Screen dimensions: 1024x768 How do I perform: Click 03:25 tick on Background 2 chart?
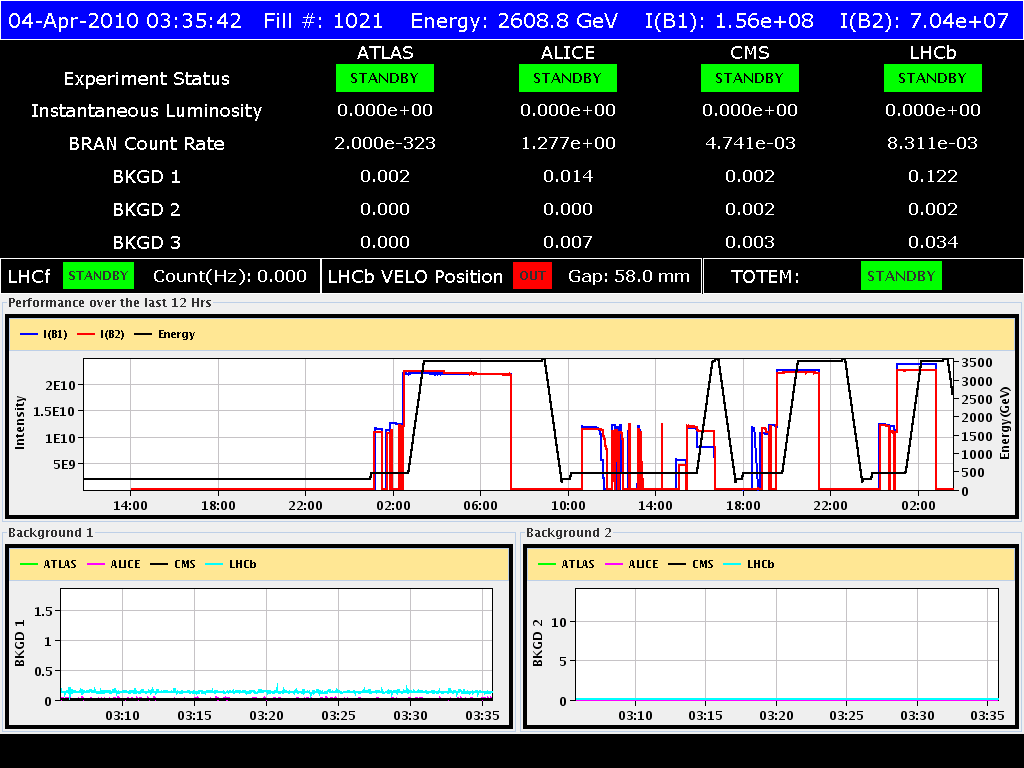click(846, 716)
